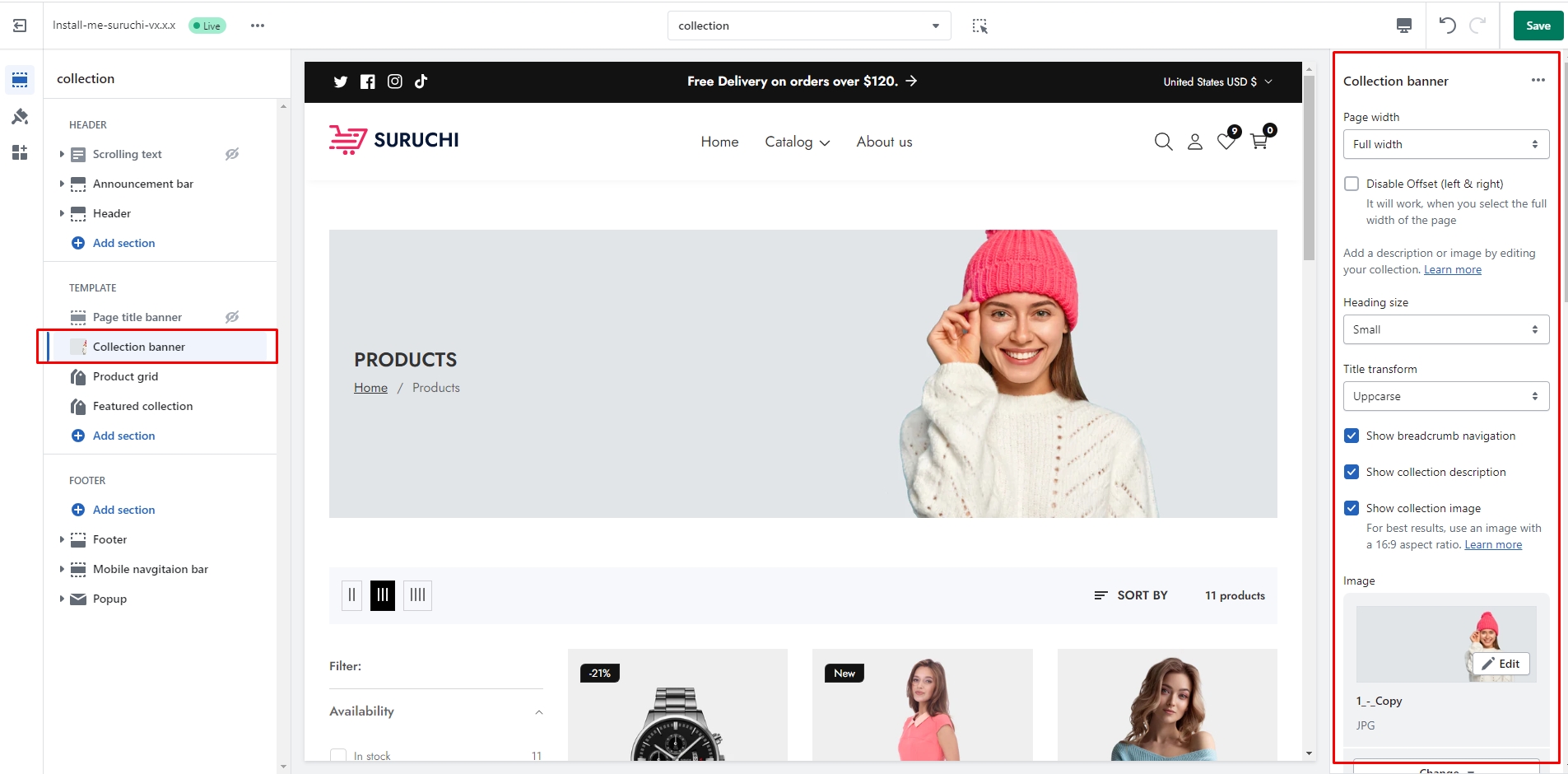The width and height of the screenshot is (1568, 774).
Task: Open the App embeds icon in sidebar
Action: tap(20, 152)
